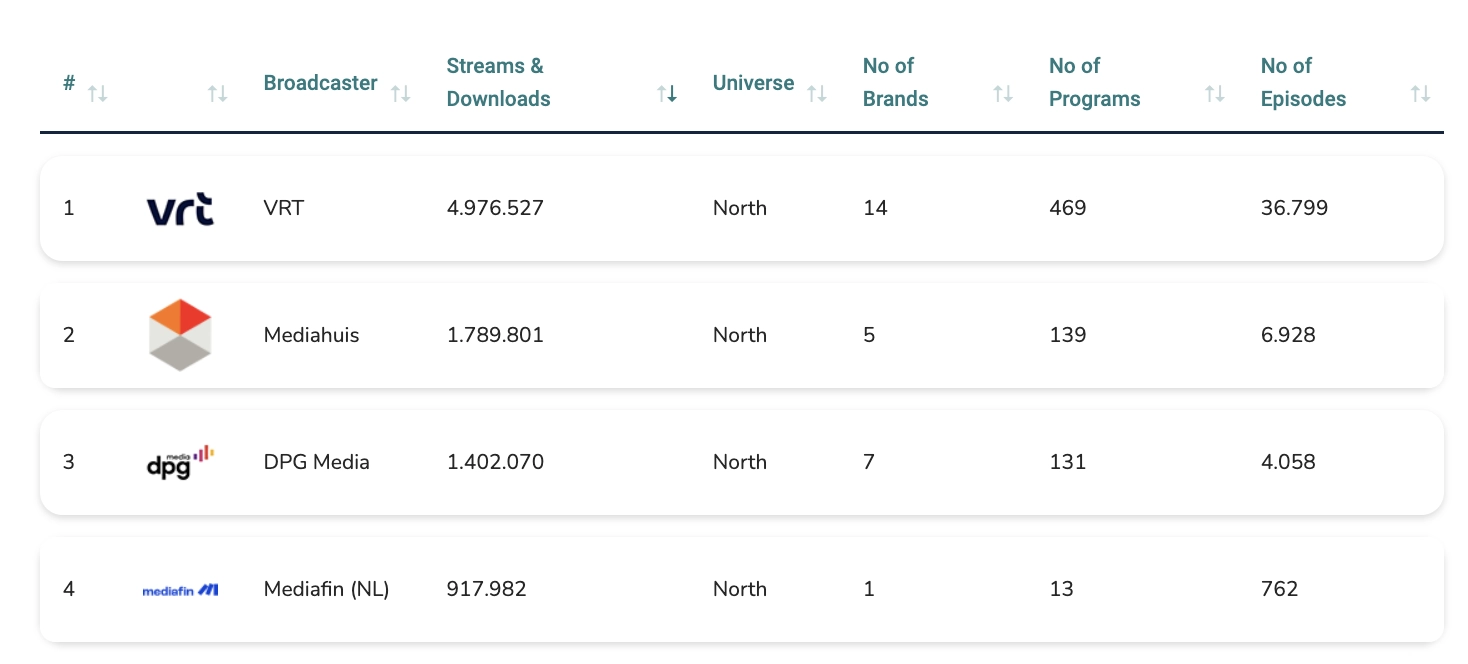Open the VRT logo

click(180, 209)
